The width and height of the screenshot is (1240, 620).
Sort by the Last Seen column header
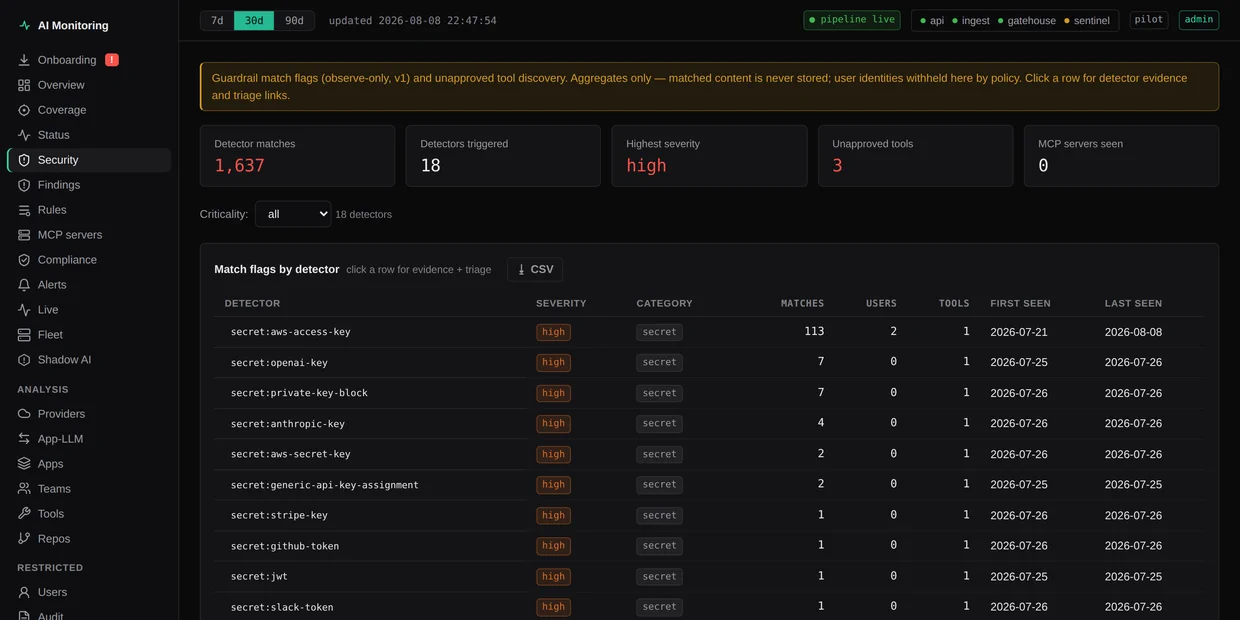(x=1133, y=303)
